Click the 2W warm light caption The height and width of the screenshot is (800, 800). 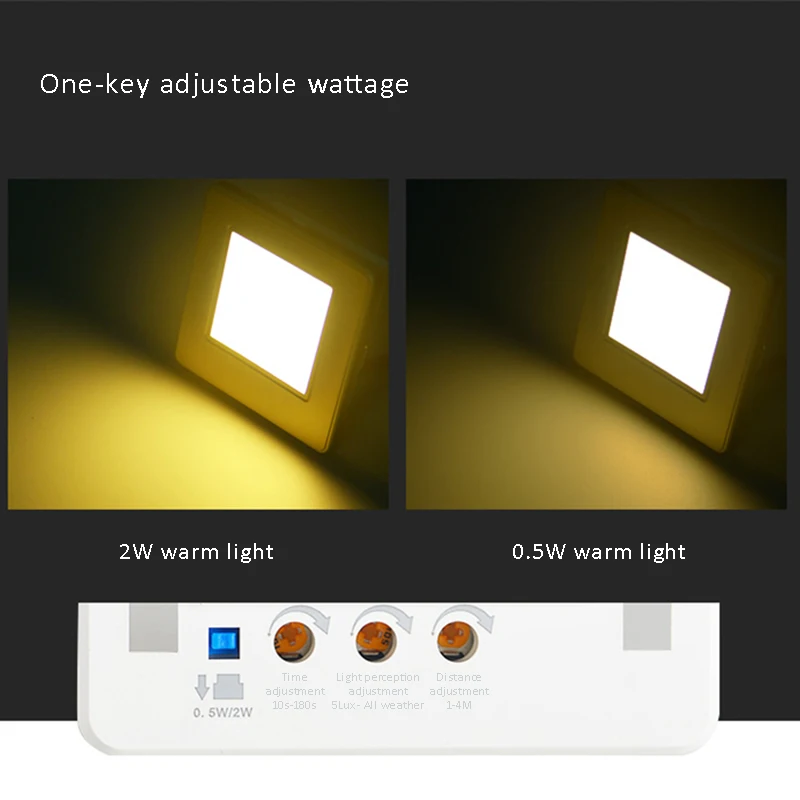196,552
